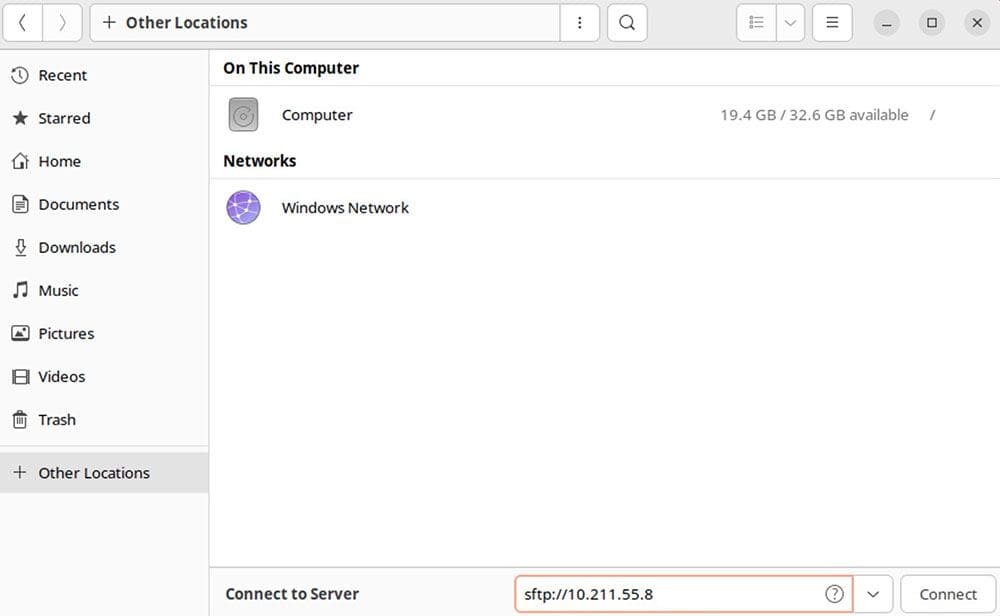Open Trash from the sidebar
The height and width of the screenshot is (616, 1000).
(57, 420)
